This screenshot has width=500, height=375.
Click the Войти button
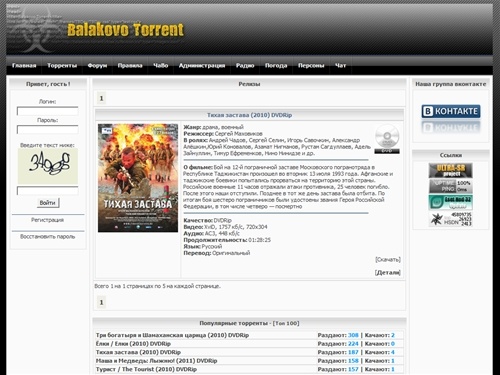pyautogui.click(x=48, y=203)
